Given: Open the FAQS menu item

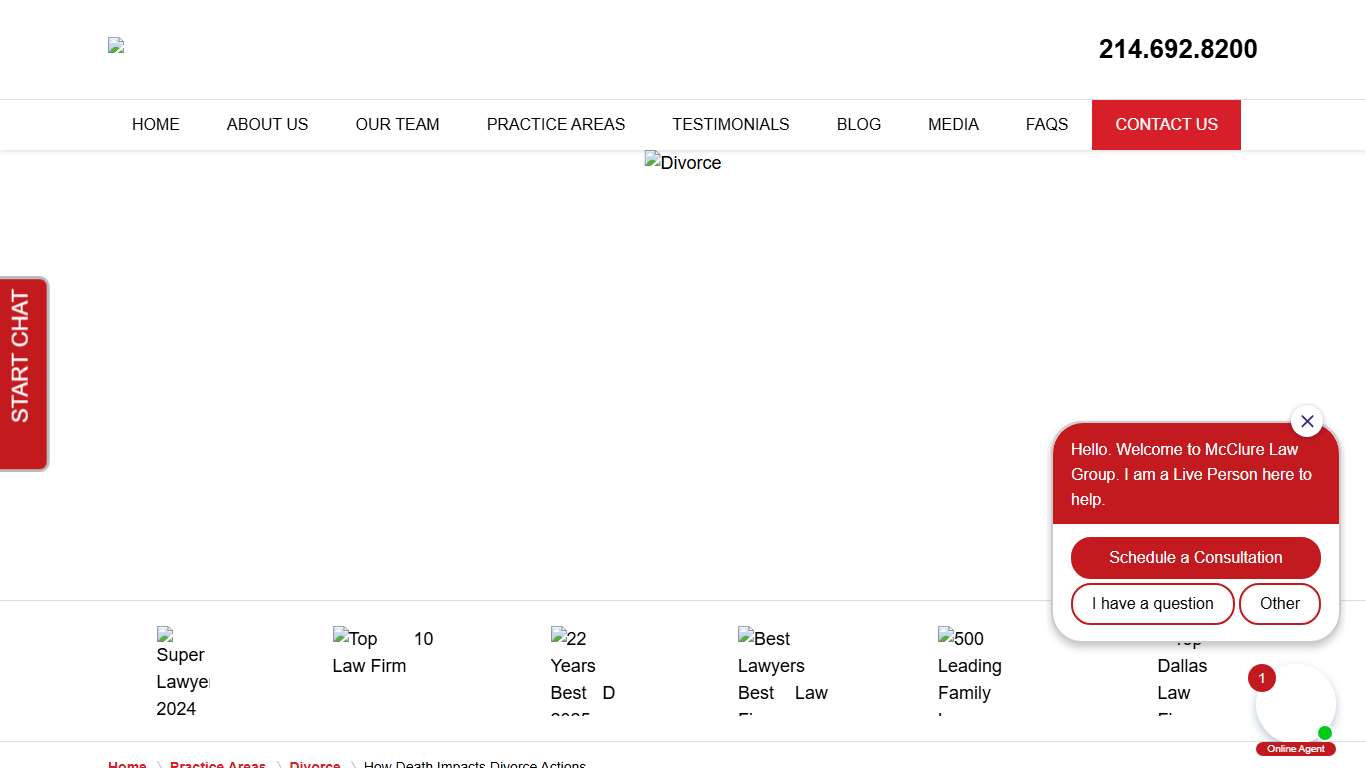Looking at the screenshot, I should point(1046,125).
